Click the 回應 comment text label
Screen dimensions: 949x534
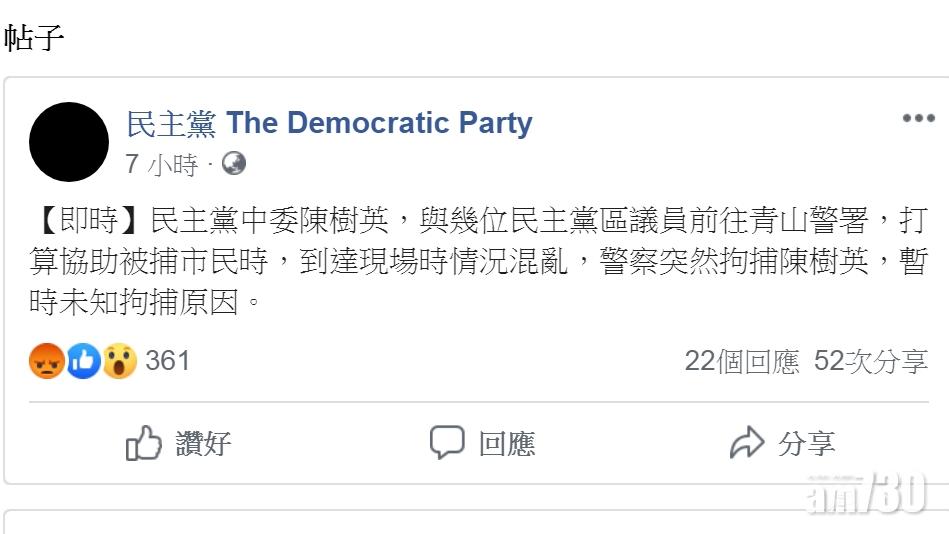(x=506, y=443)
